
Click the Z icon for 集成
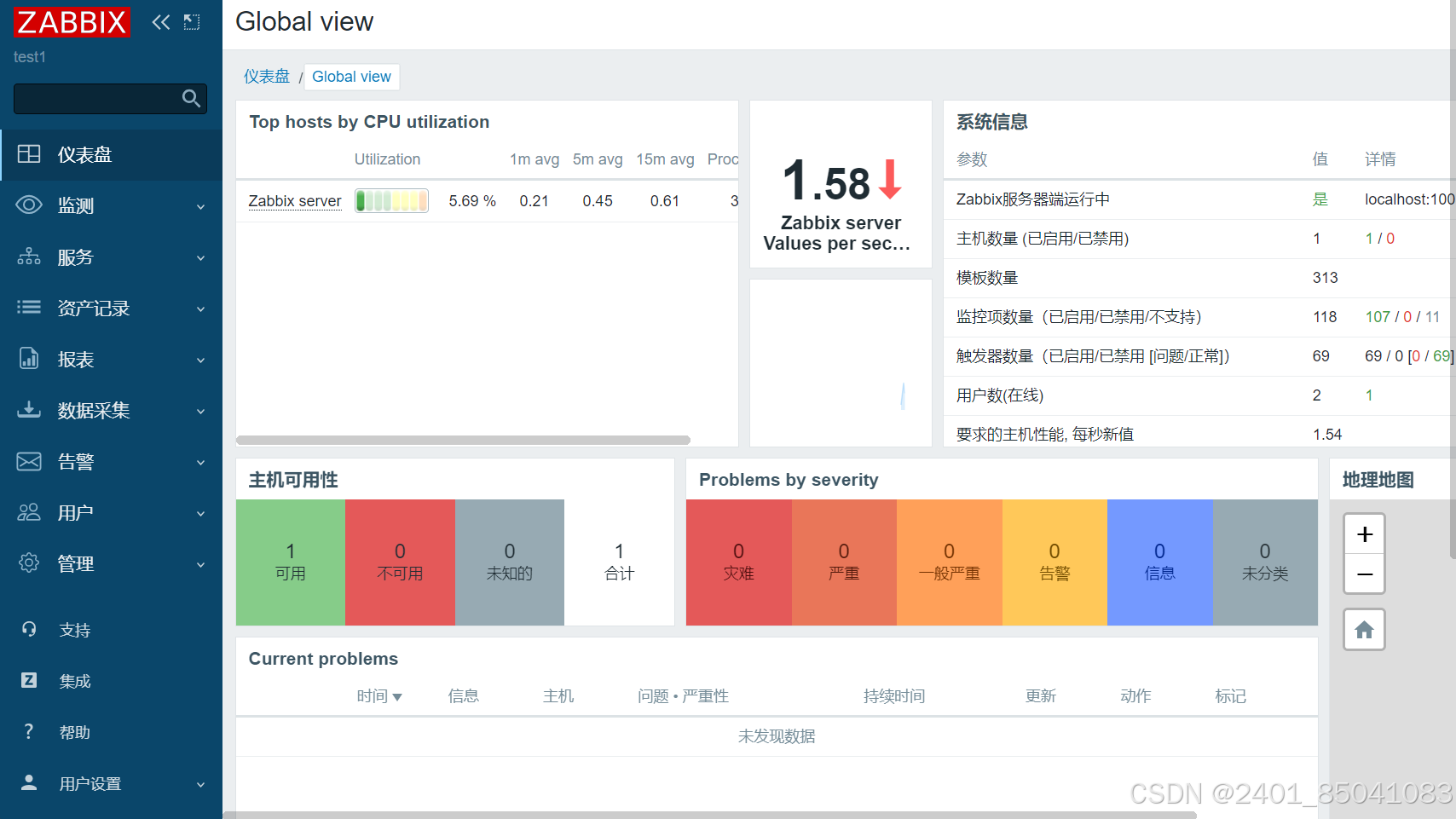(x=29, y=680)
